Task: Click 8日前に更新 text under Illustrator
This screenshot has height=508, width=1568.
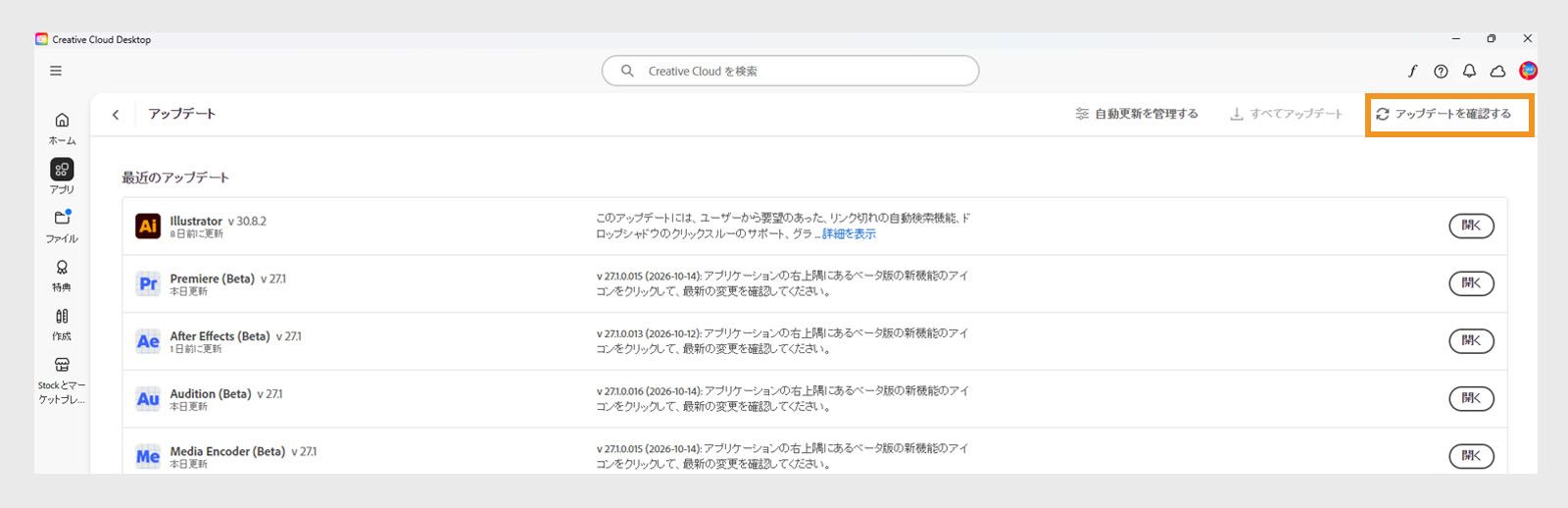Action: 196,234
